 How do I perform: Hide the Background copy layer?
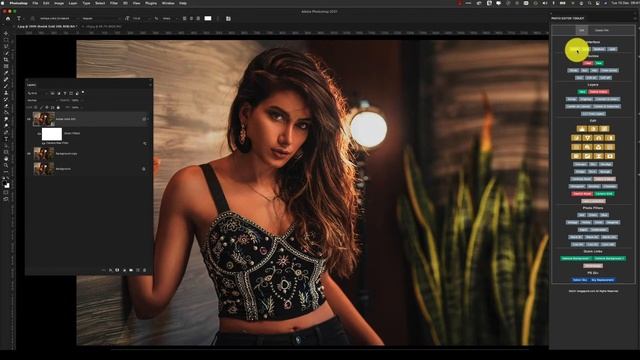coord(29,153)
